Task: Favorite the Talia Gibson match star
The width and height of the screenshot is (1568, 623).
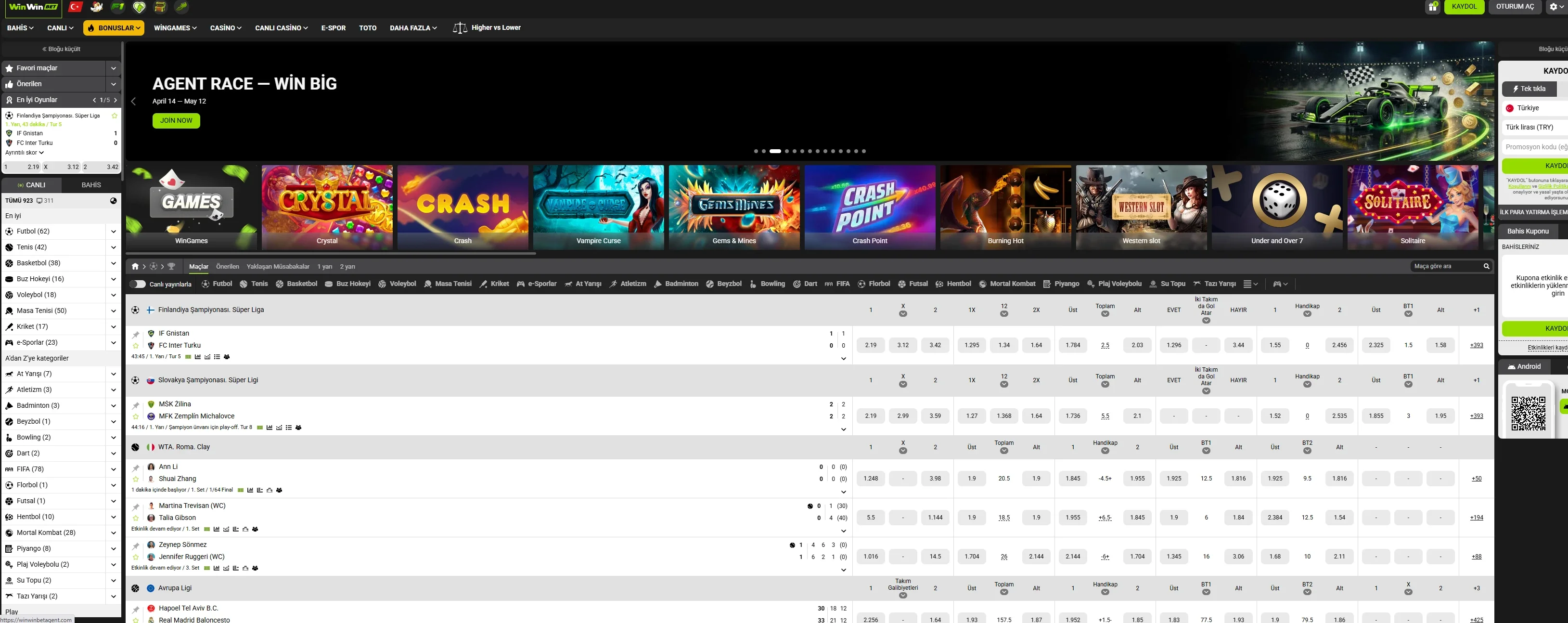Action: click(x=136, y=518)
